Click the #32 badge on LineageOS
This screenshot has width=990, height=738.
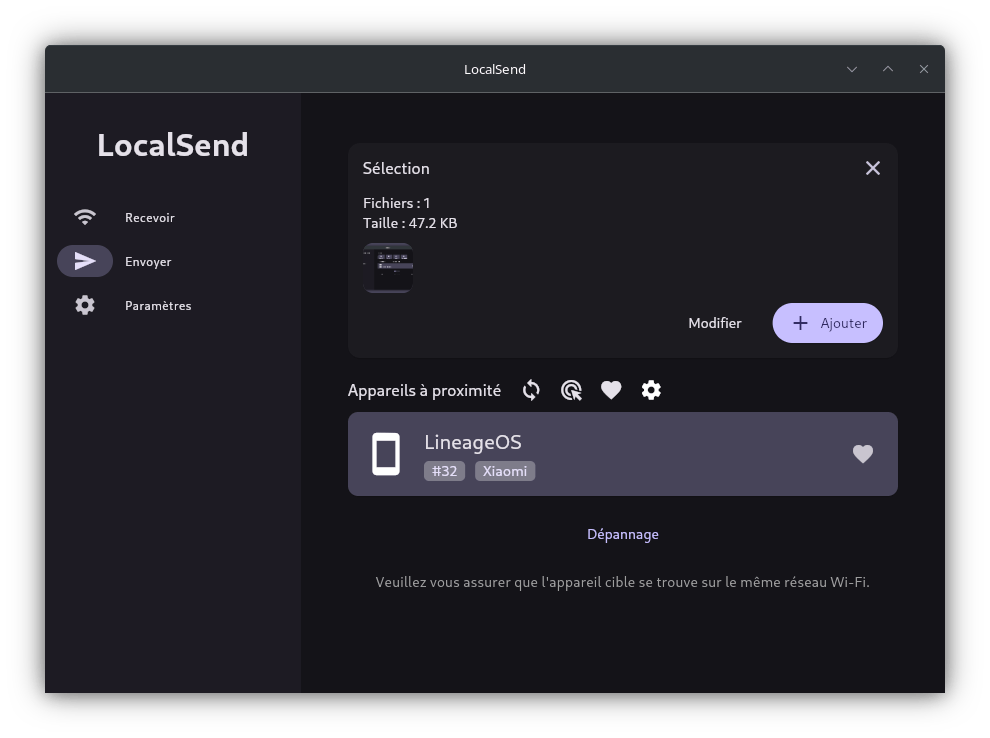444,470
